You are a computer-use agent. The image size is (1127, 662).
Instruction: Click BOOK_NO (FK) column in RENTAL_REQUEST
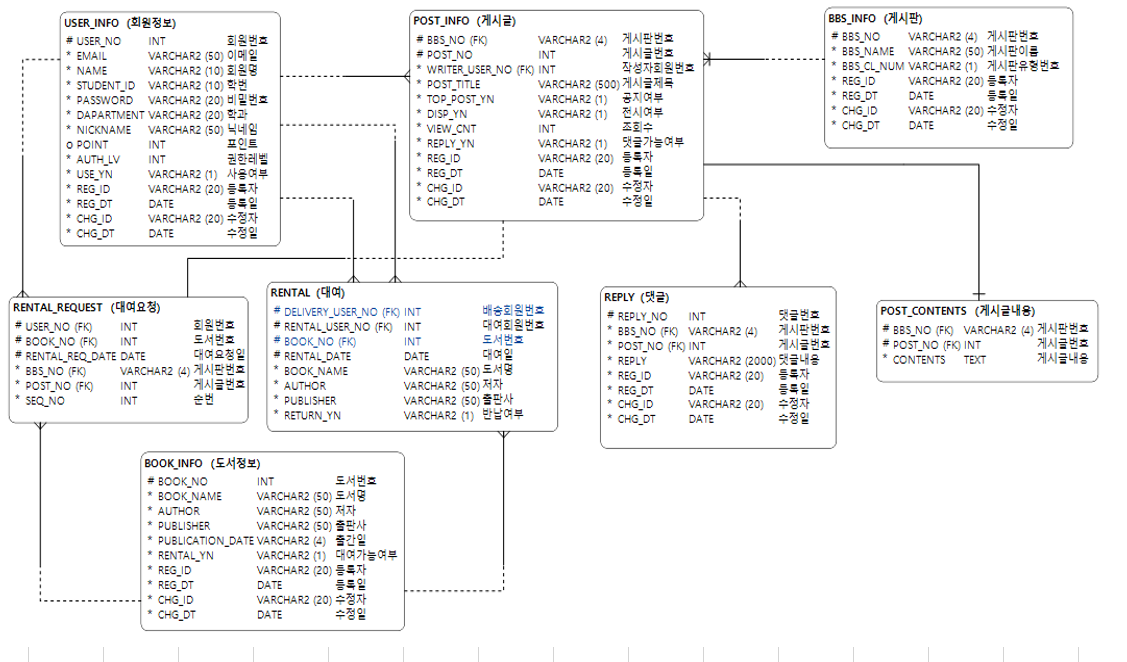click(61, 341)
